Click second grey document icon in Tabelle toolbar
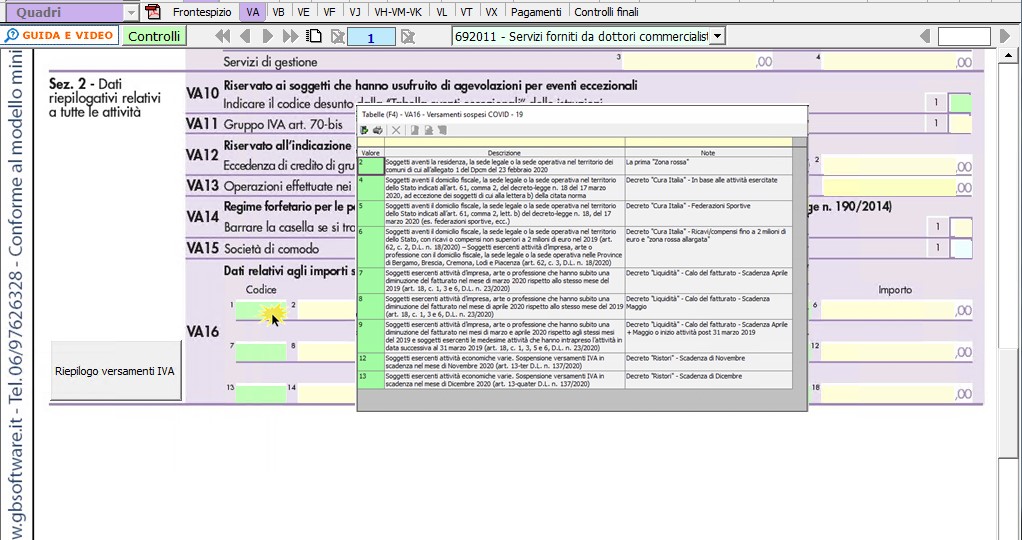The height and width of the screenshot is (540, 1022). [x=428, y=130]
